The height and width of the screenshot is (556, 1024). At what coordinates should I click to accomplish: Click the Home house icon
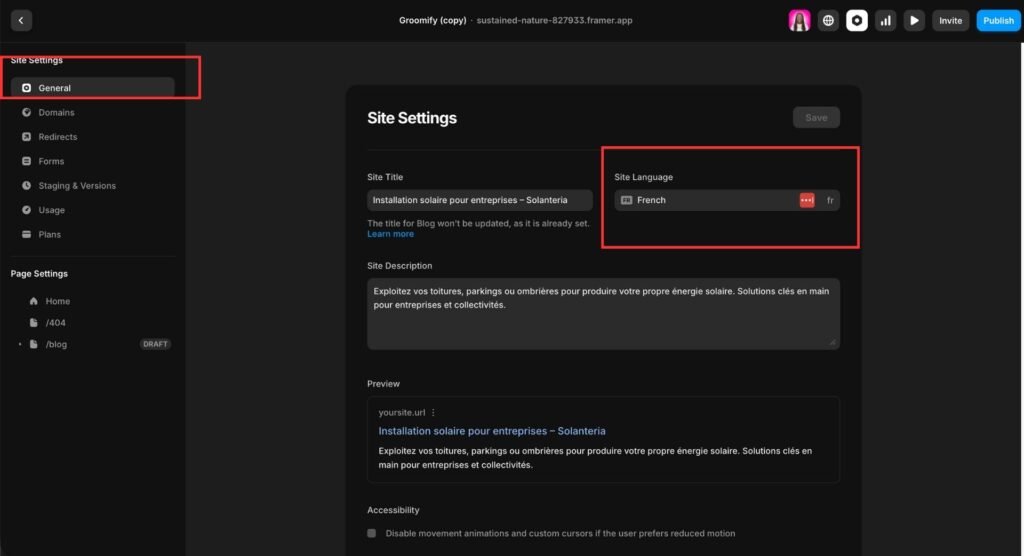[33, 301]
